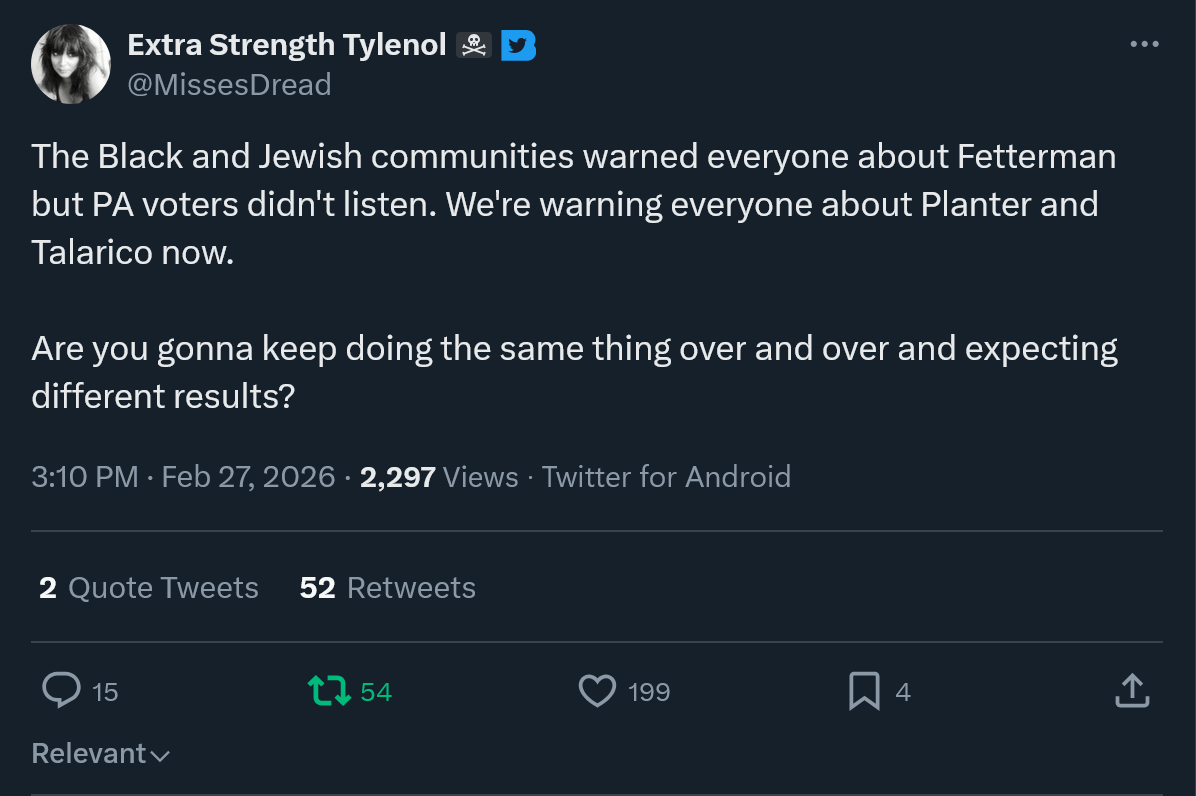Click the Twitter for Android source label
The image size is (1196, 796).
666,476
